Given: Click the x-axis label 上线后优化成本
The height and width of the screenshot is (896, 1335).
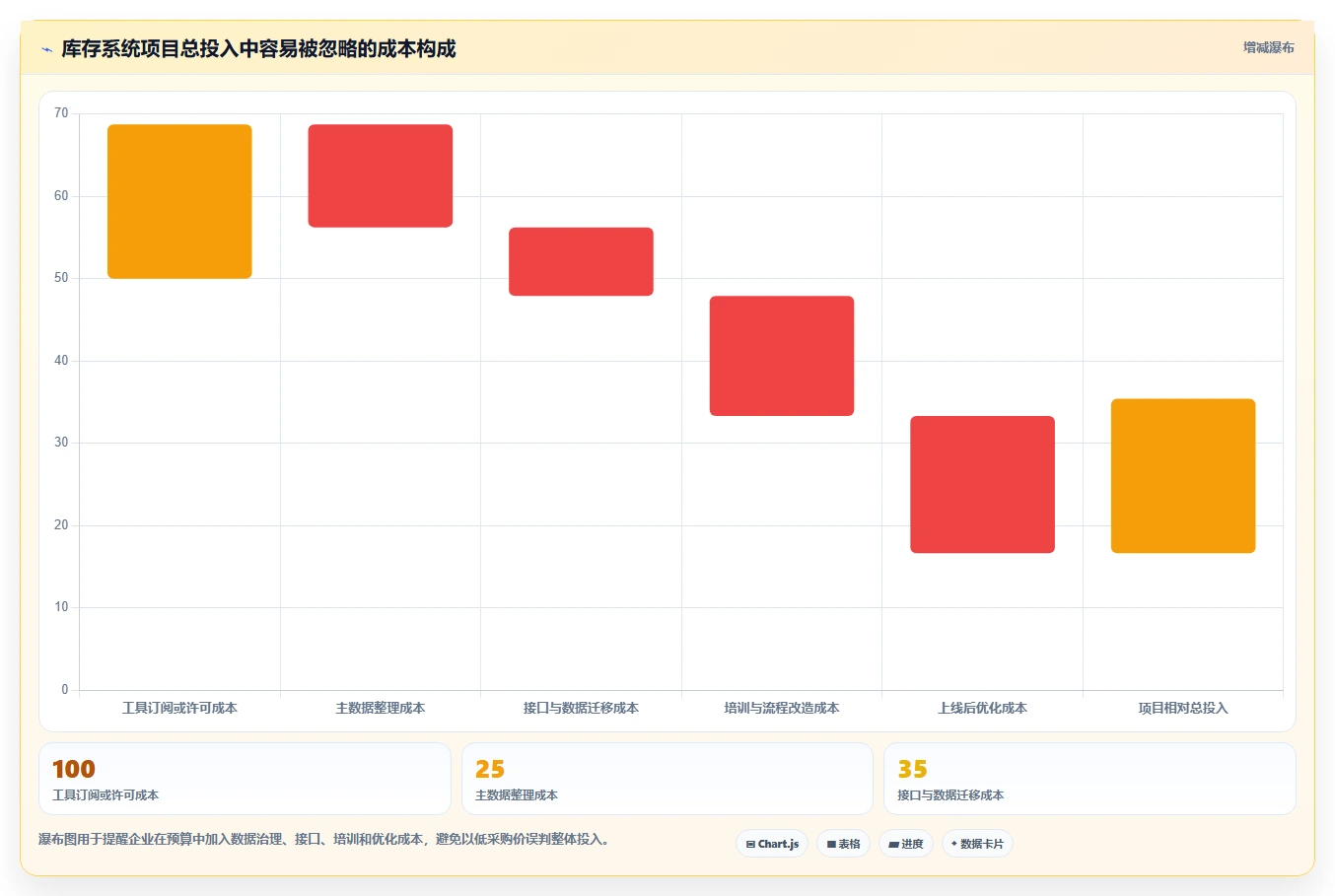Looking at the screenshot, I should pos(982,708).
